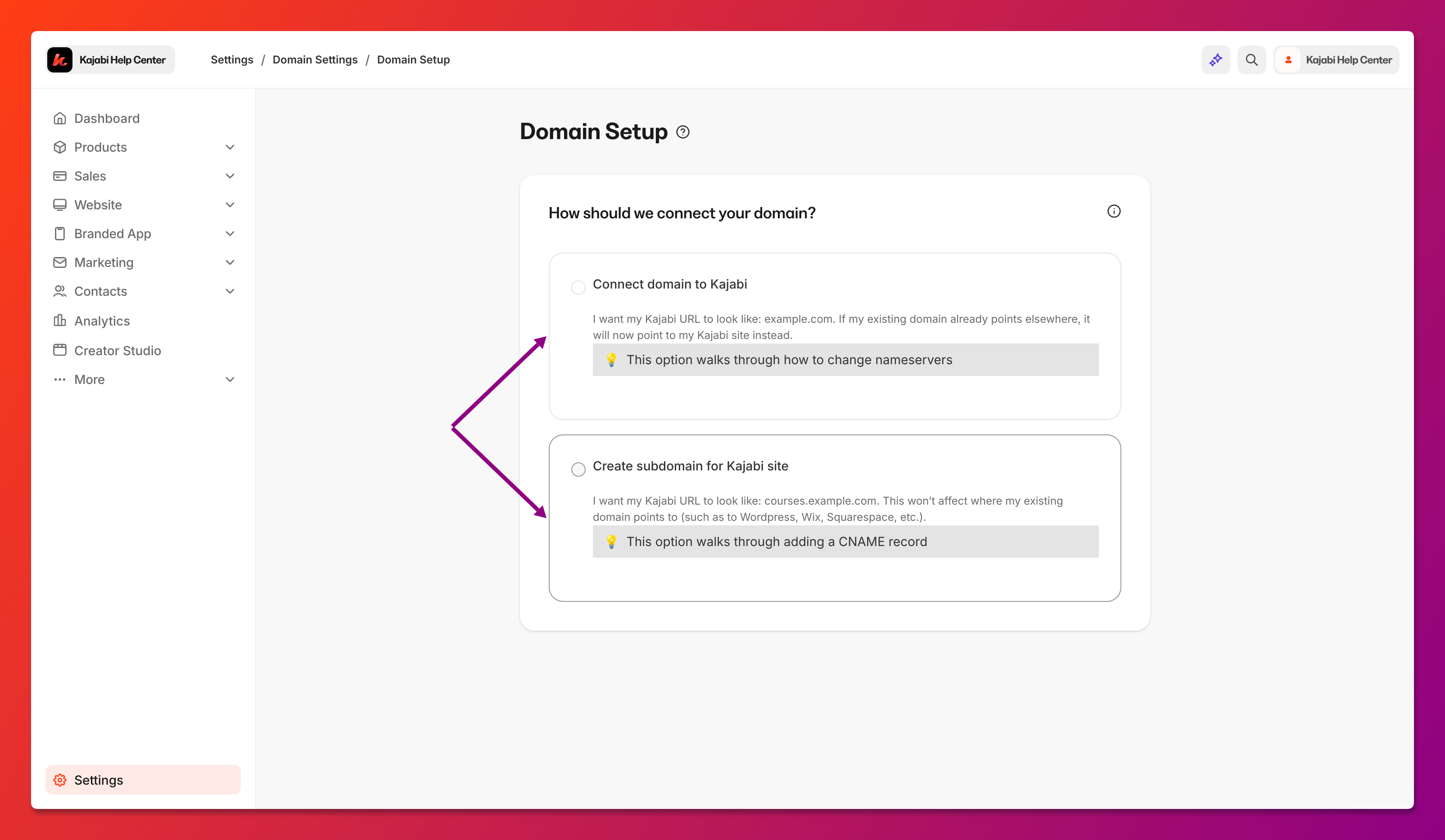Click the courses.example.com description text
This screenshot has height=840, width=1445.
point(827,509)
